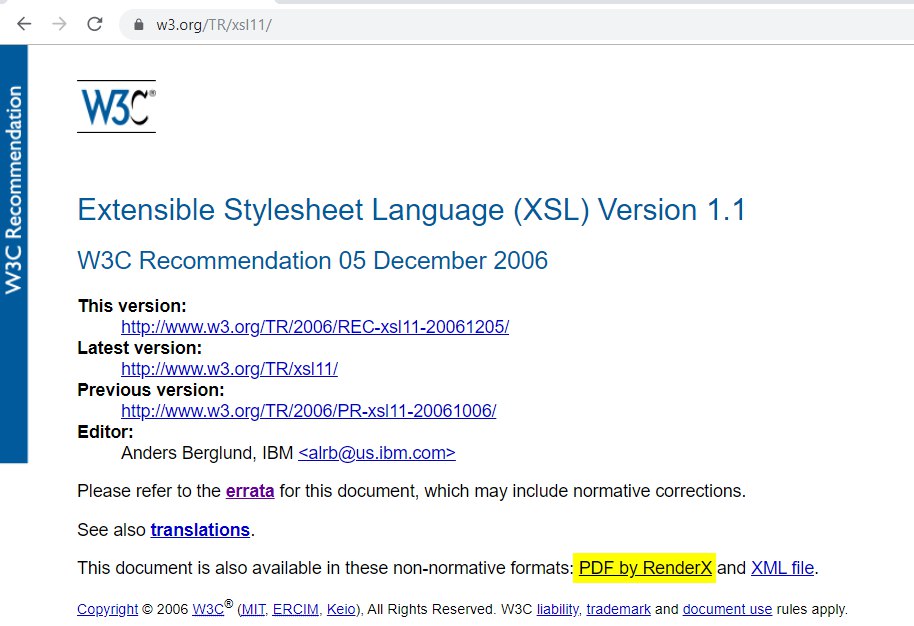This screenshot has height=626, width=914.
Task: Open the XML file link
Action: click(782, 568)
